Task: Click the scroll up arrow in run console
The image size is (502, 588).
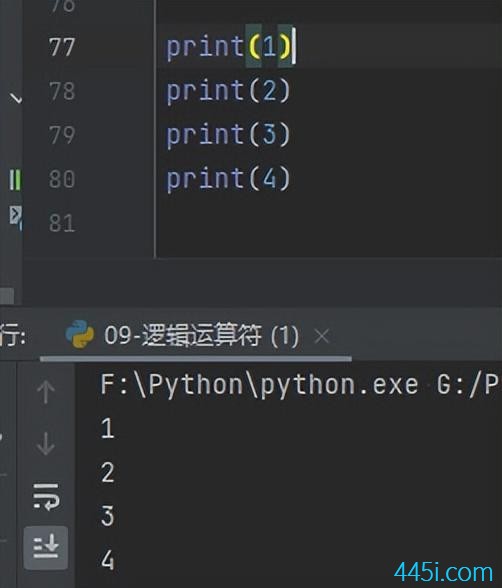Action: 46,392
